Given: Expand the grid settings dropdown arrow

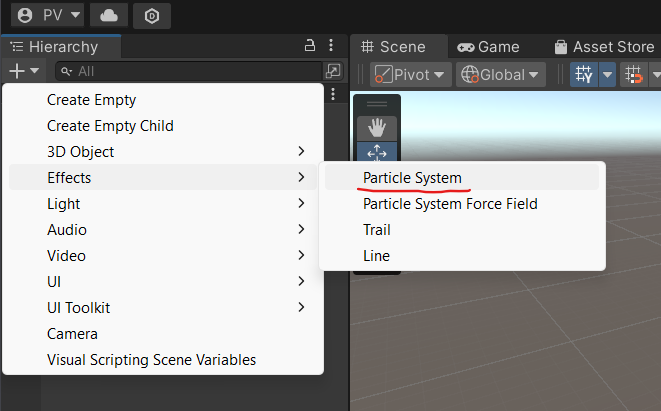Looking at the screenshot, I should pos(607,75).
